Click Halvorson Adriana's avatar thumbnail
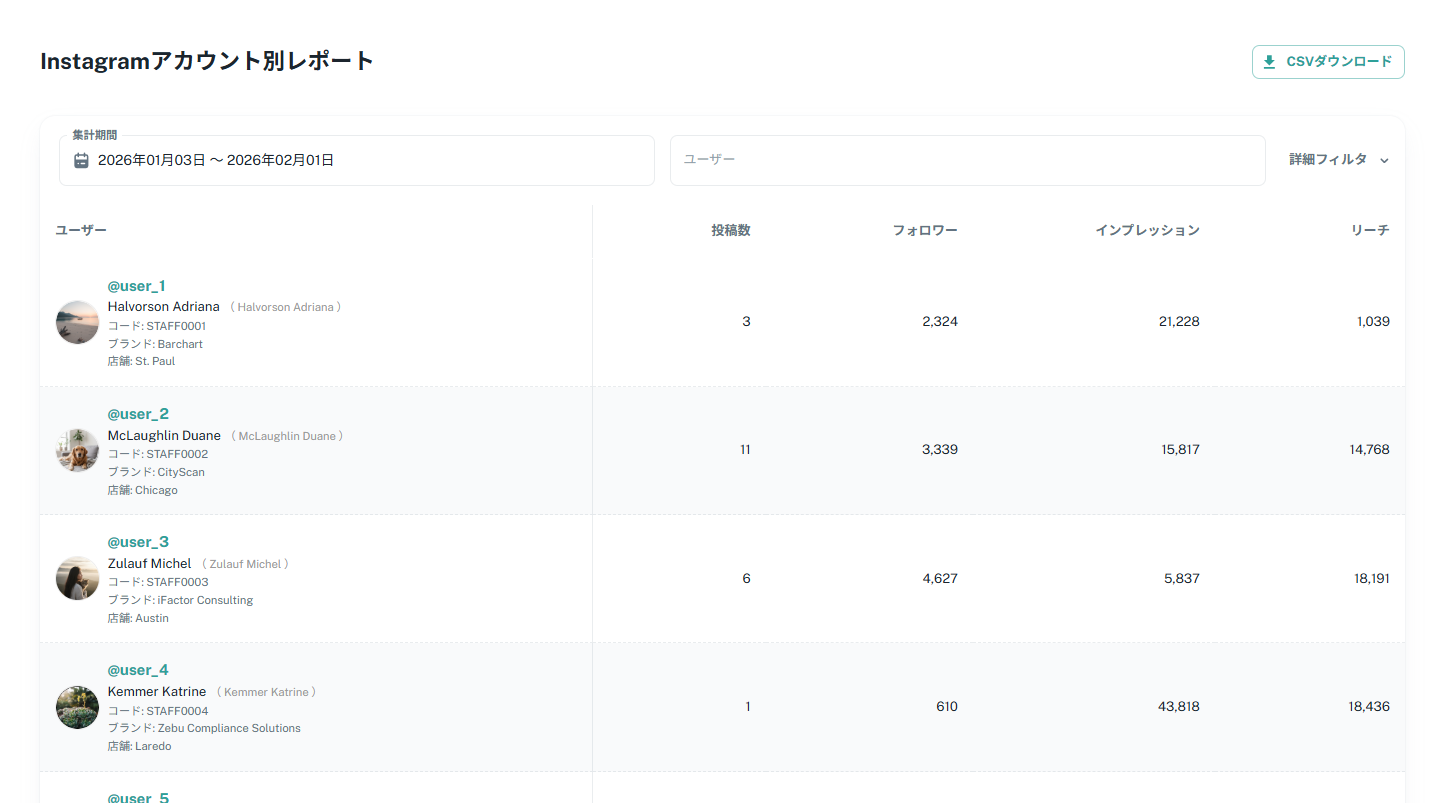This screenshot has width=1447, height=803. 77,322
